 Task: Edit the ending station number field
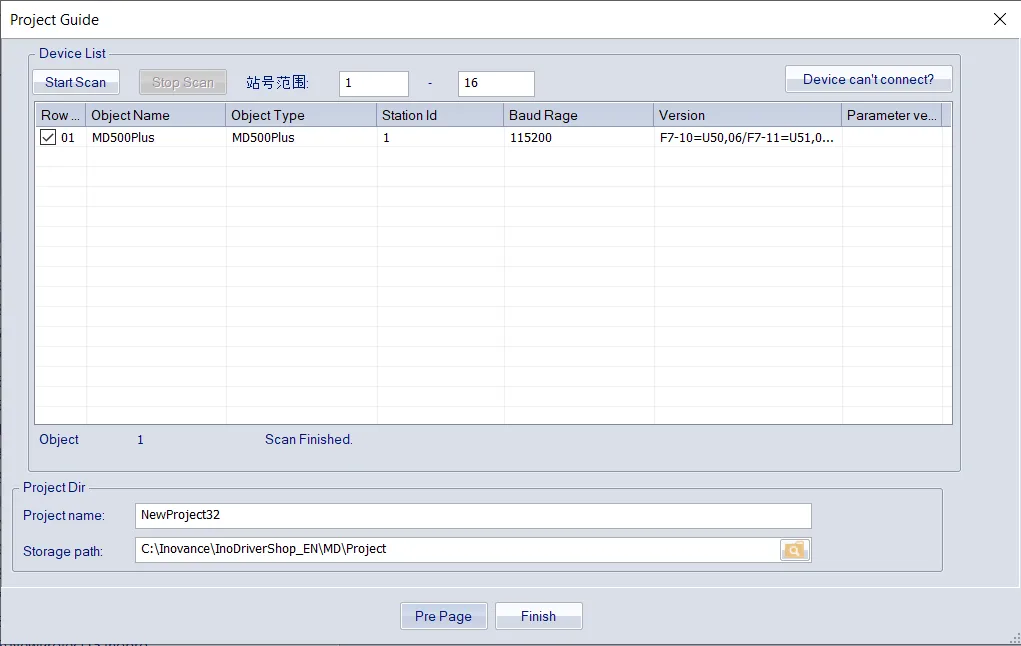(495, 84)
